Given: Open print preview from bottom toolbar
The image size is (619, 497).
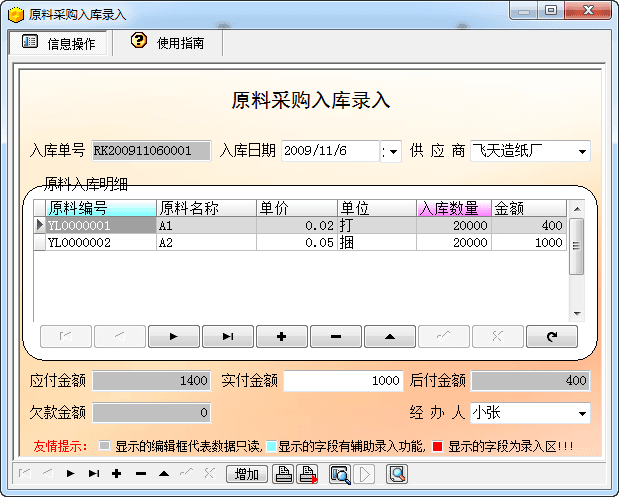Looking at the screenshot, I should pyautogui.click(x=340, y=474).
